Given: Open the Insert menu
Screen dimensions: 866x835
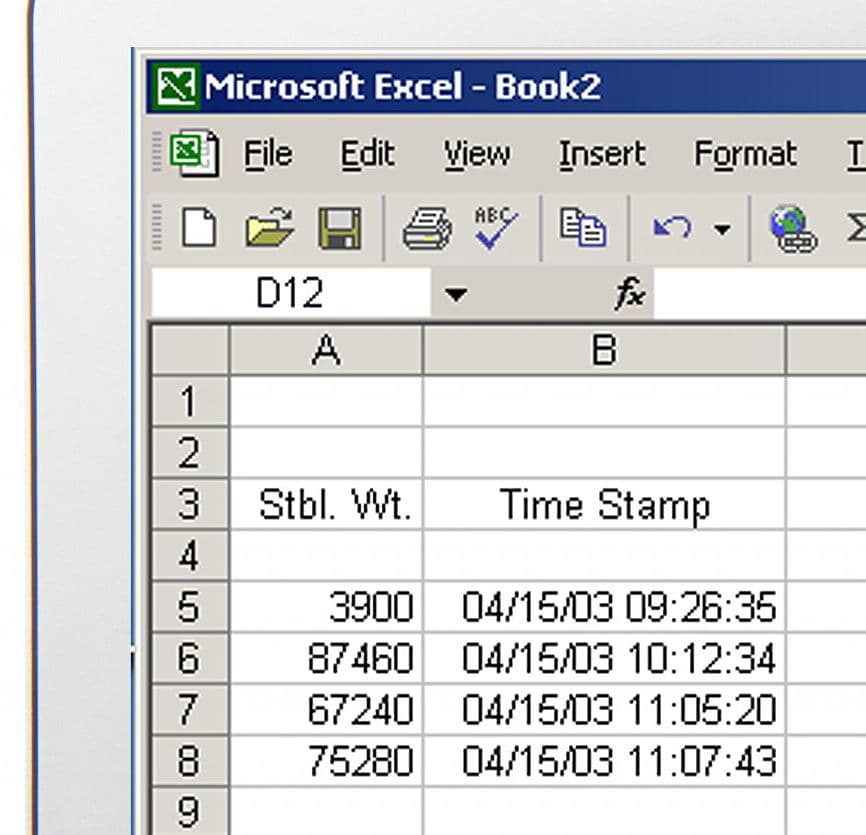Looking at the screenshot, I should click(601, 155).
